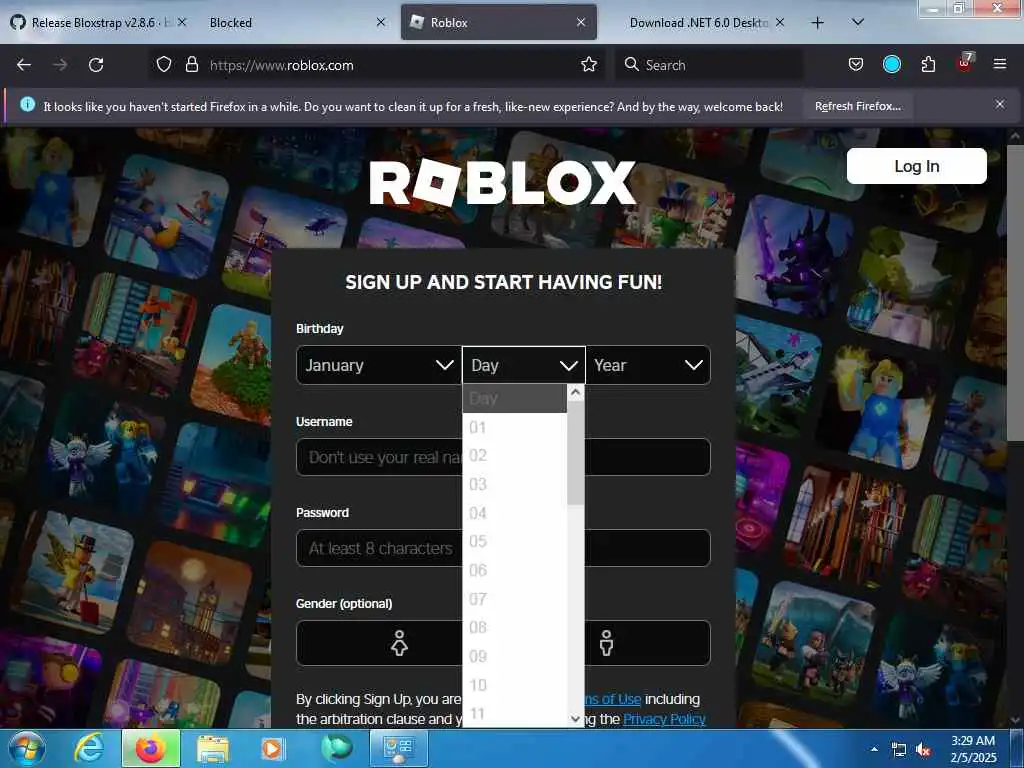
Task: Choose day 09 from the list
Action: (514, 656)
